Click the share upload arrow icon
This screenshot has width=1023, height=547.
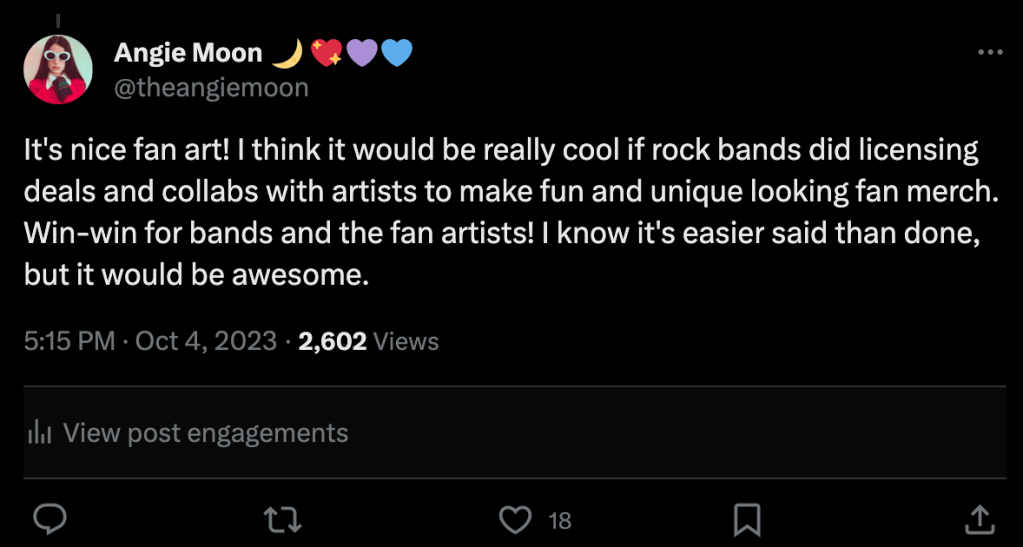pos(978,518)
